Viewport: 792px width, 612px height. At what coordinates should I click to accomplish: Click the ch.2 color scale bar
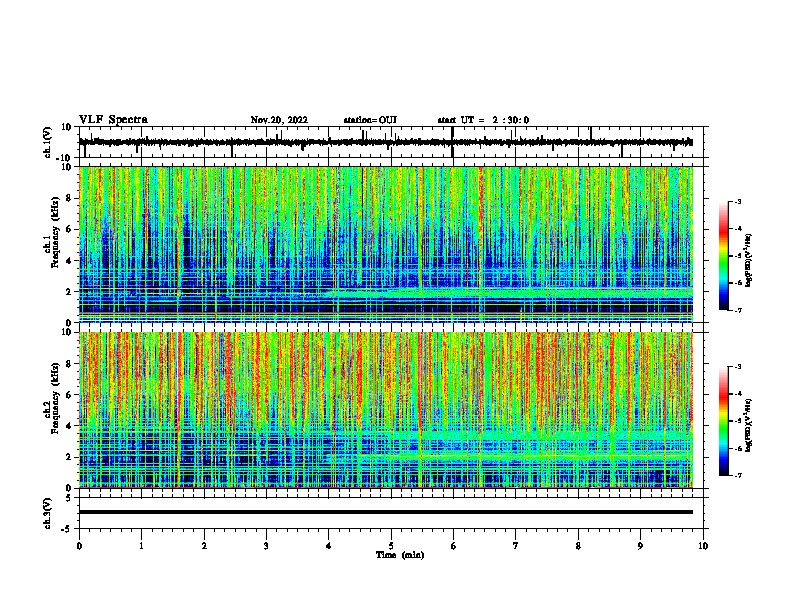pyautogui.click(x=723, y=421)
